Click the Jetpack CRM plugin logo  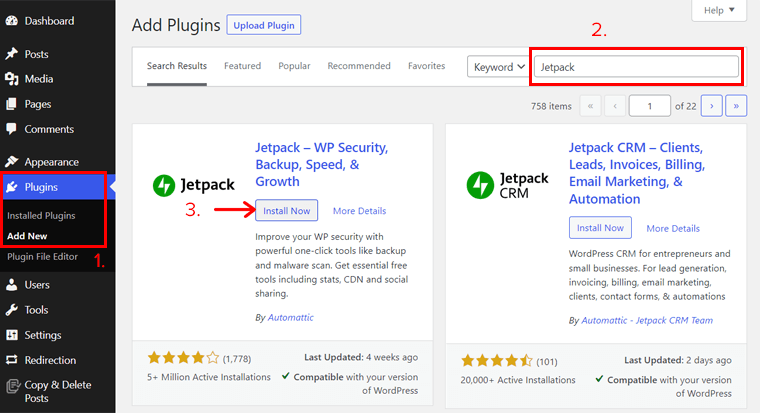(507, 185)
